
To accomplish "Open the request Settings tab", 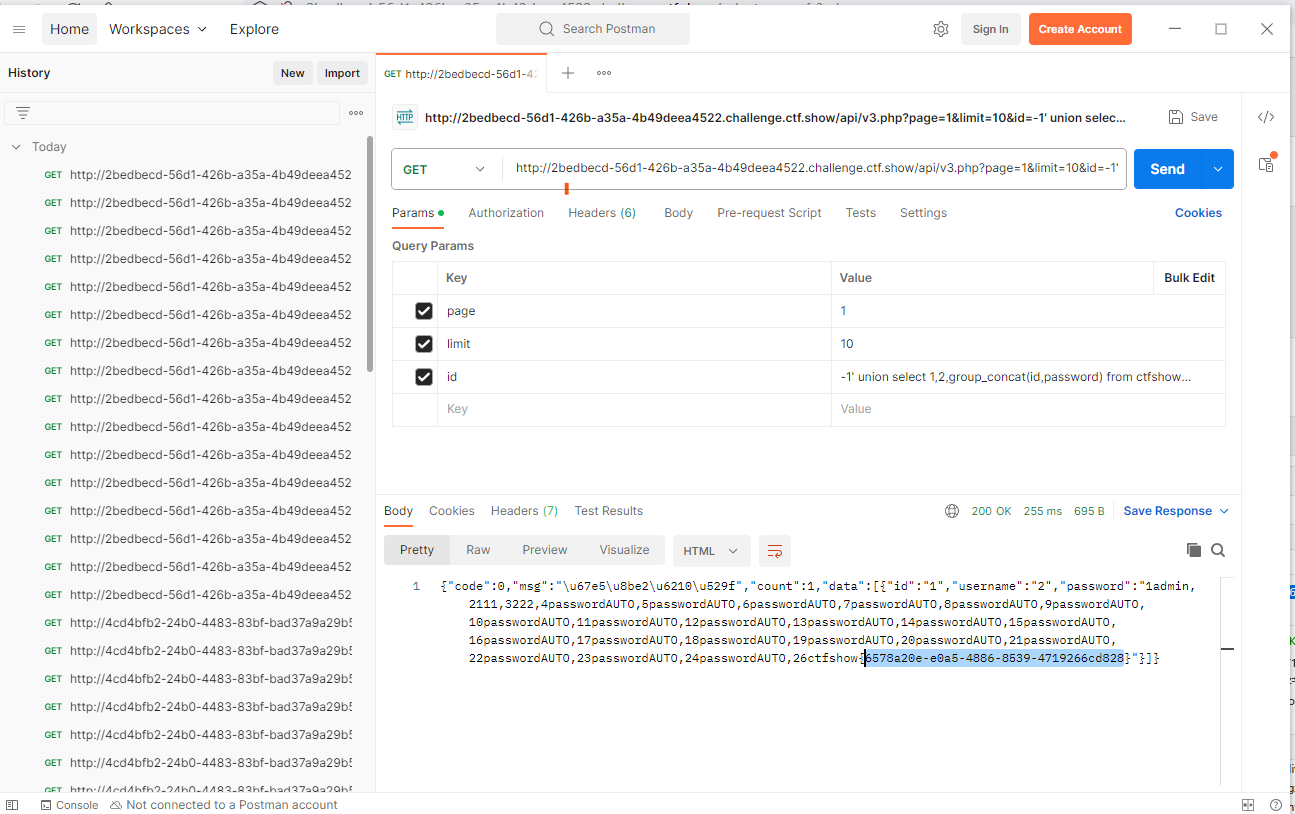I will (923, 213).
